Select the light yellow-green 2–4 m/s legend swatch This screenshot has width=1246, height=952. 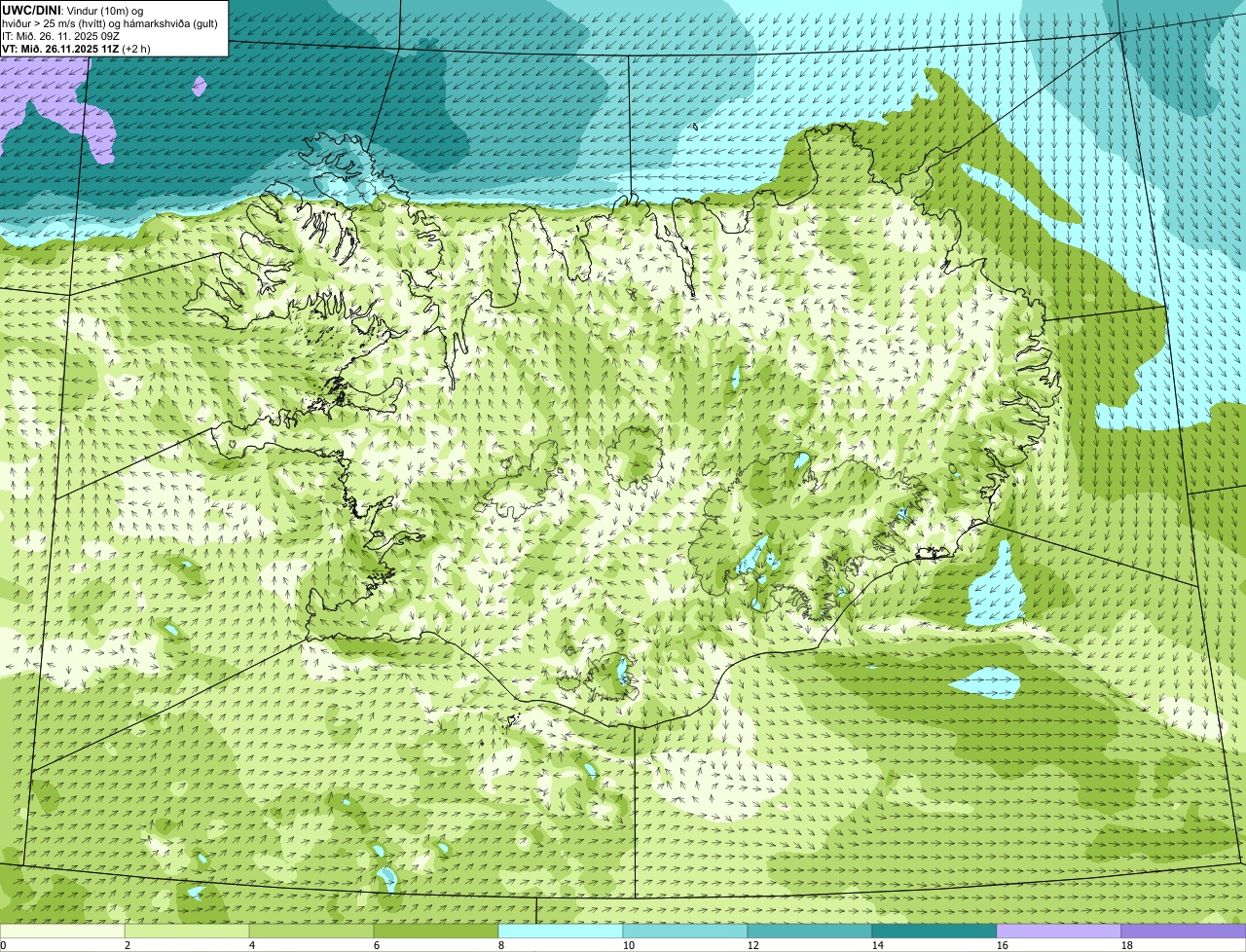pos(187,931)
